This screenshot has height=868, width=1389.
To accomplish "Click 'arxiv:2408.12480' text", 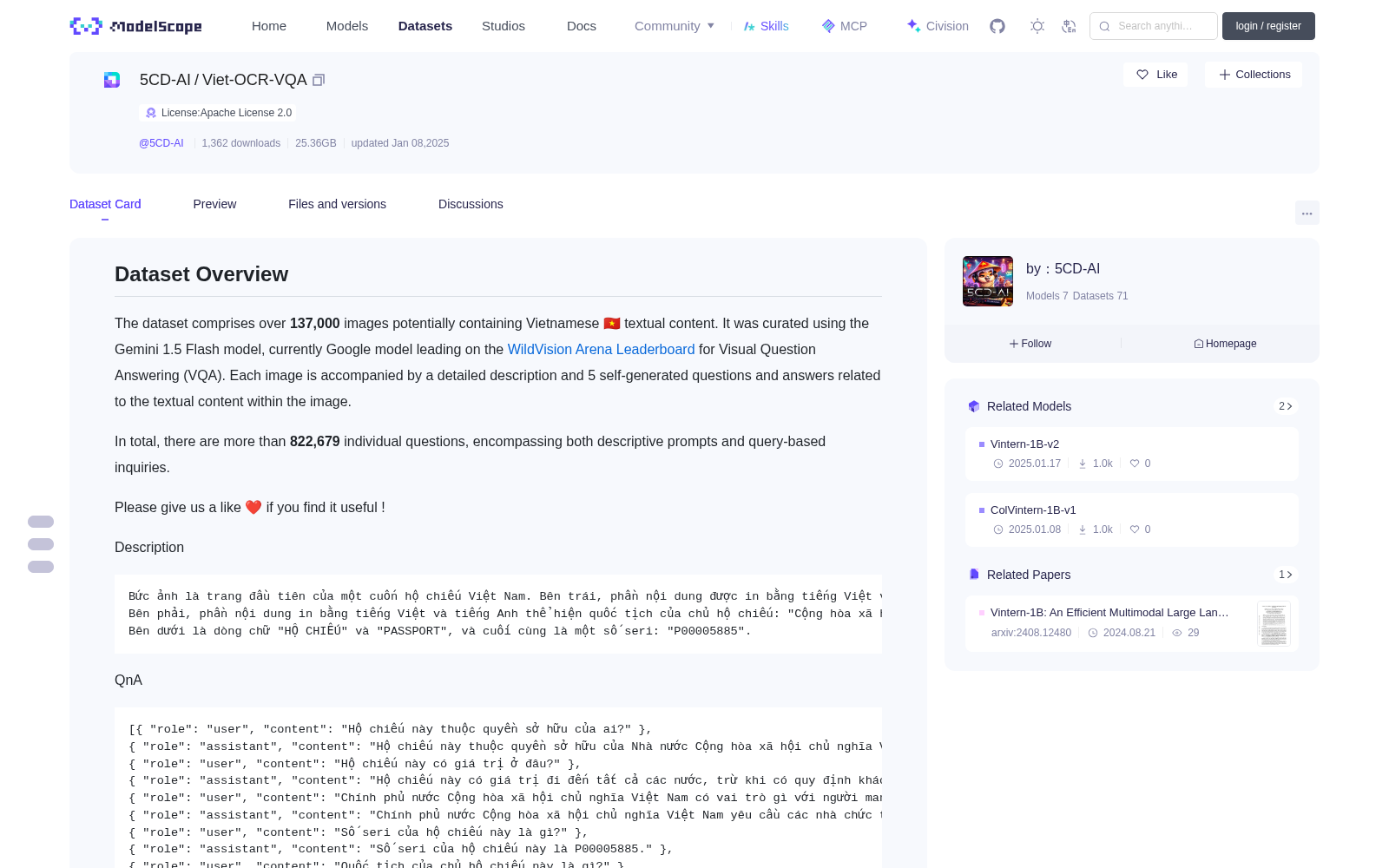I will click(x=1031, y=633).
